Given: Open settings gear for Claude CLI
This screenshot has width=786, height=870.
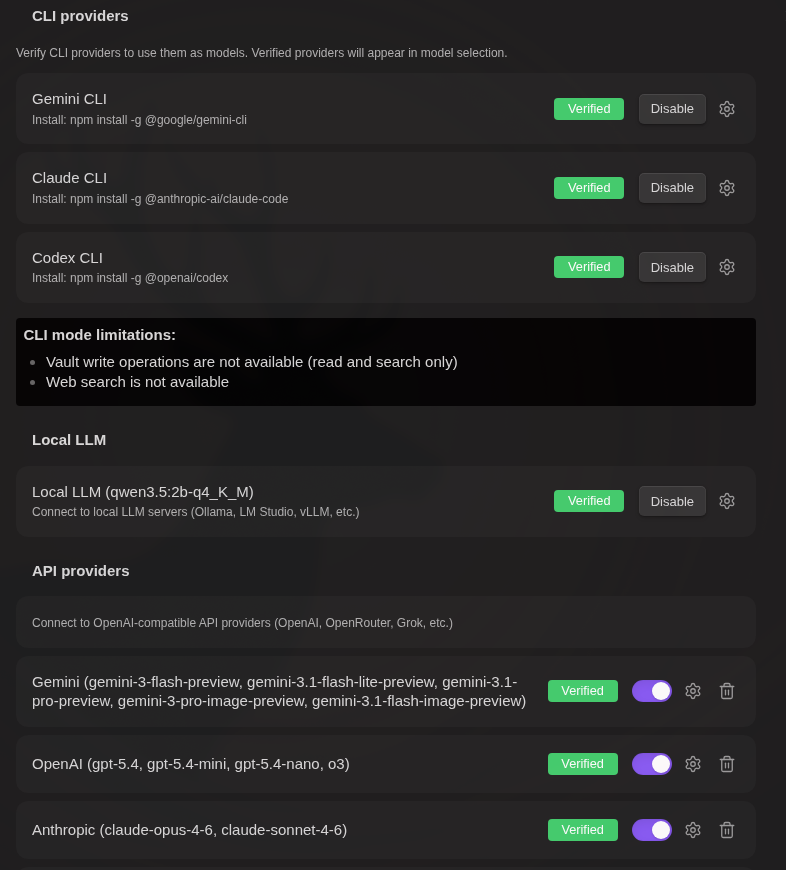Looking at the screenshot, I should (727, 188).
